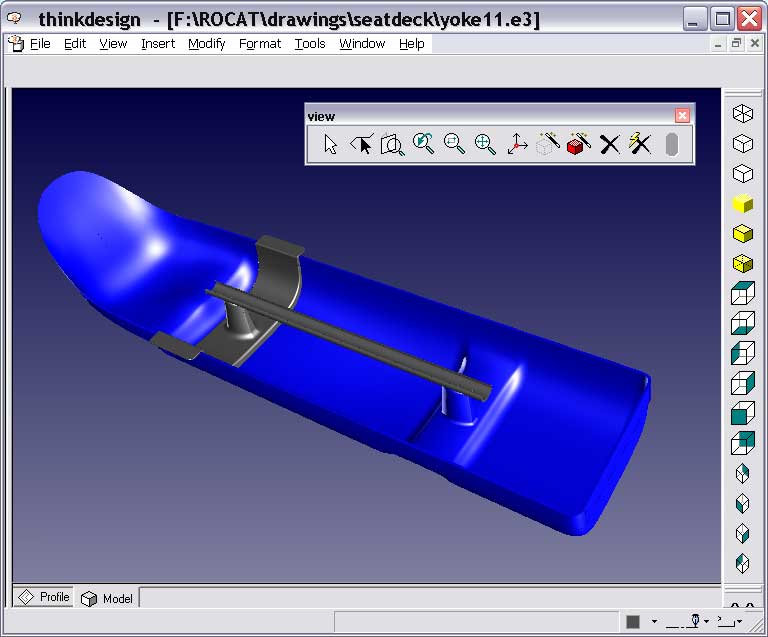
Task: Click the dark grey color swatch in status bar
Action: [x=633, y=622]
